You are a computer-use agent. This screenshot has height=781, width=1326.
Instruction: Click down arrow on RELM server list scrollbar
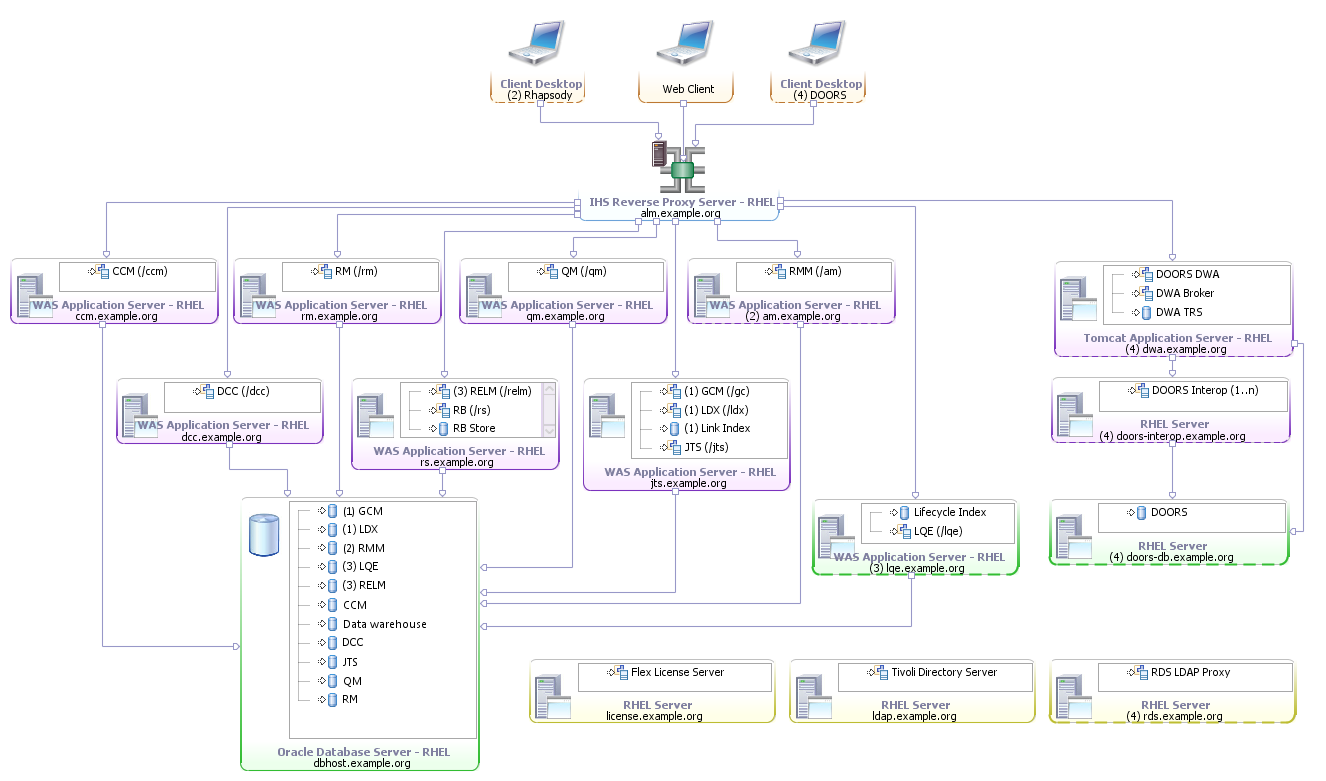(548, 430)
